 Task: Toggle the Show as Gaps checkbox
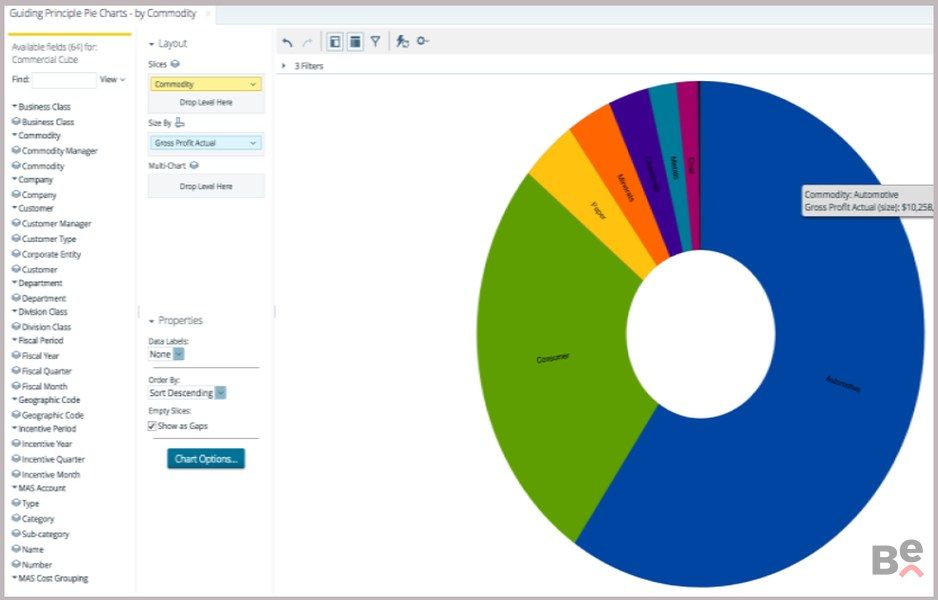(152, 426)
